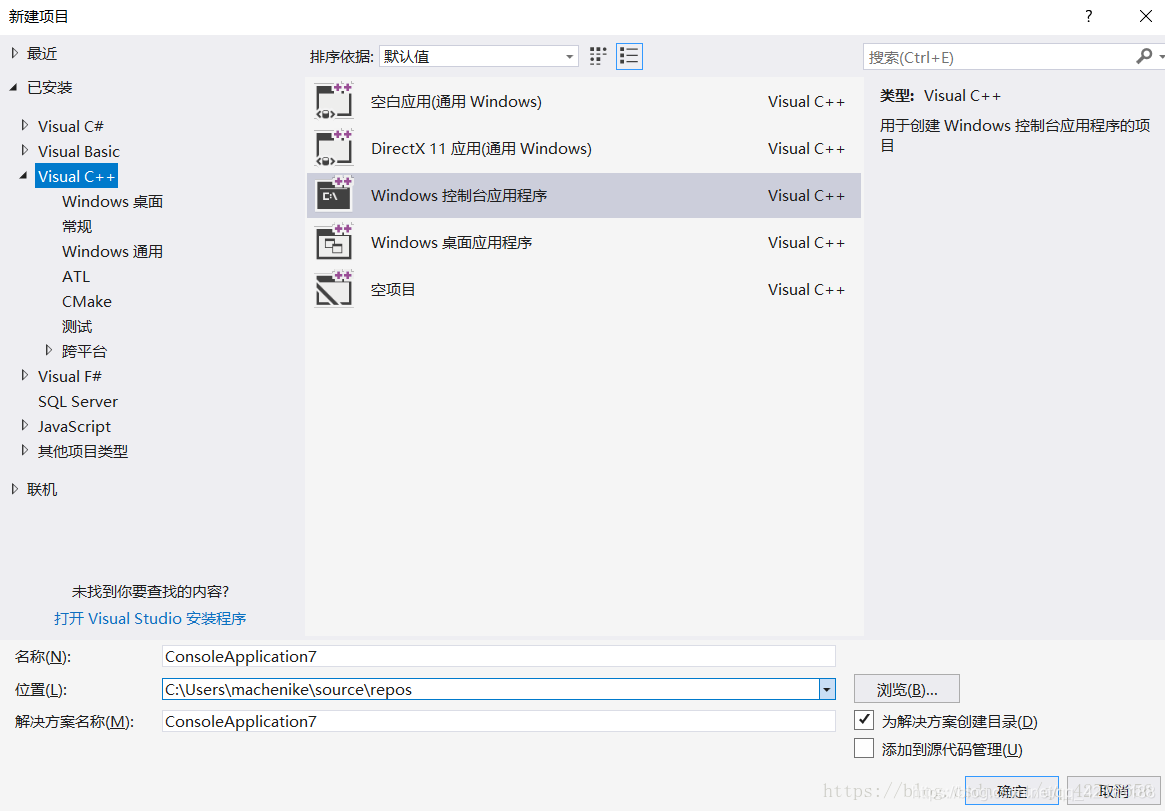Select Visual C++ tree item

click(x=77, y=176)
